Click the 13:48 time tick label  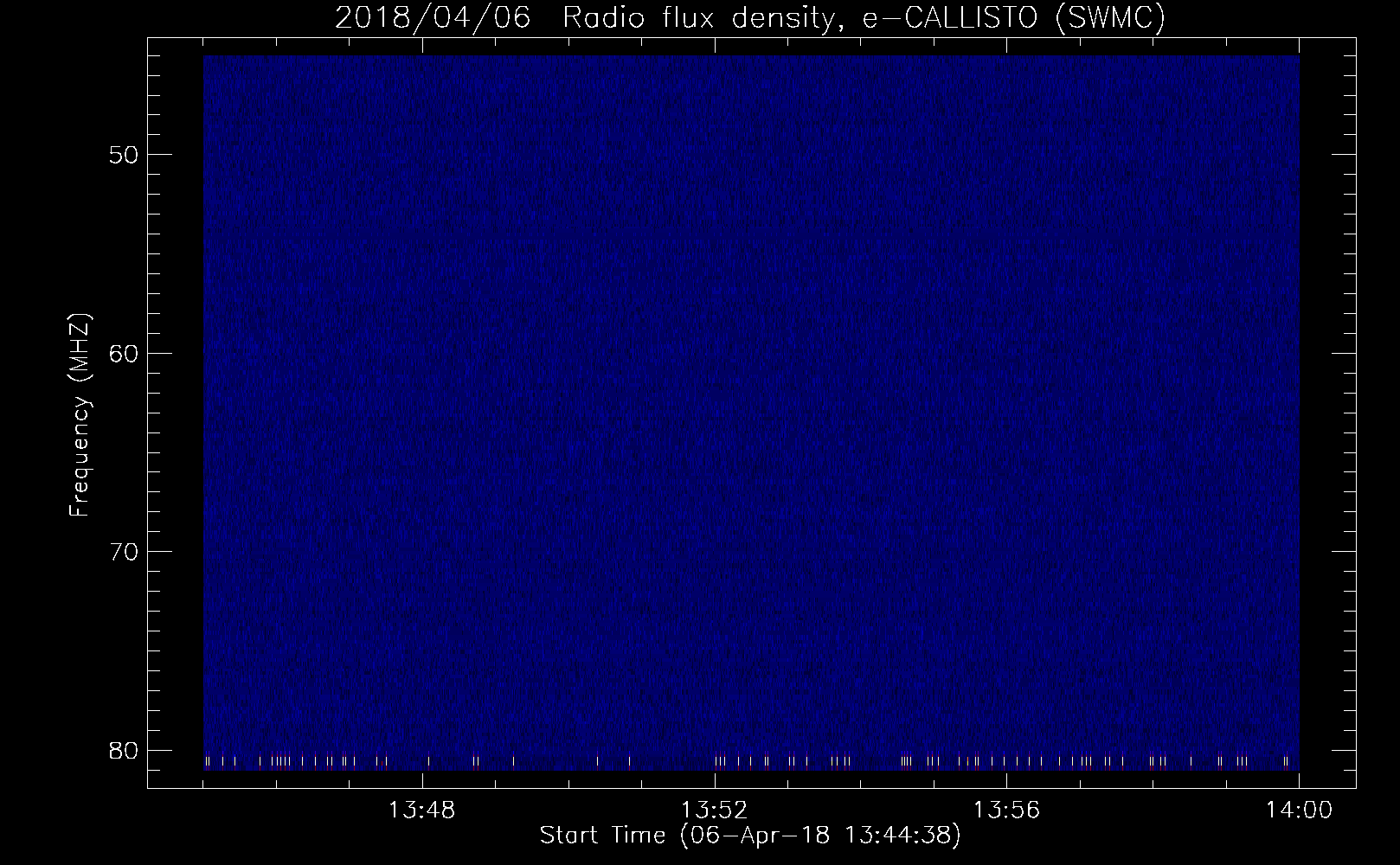(x=423, y=811)
